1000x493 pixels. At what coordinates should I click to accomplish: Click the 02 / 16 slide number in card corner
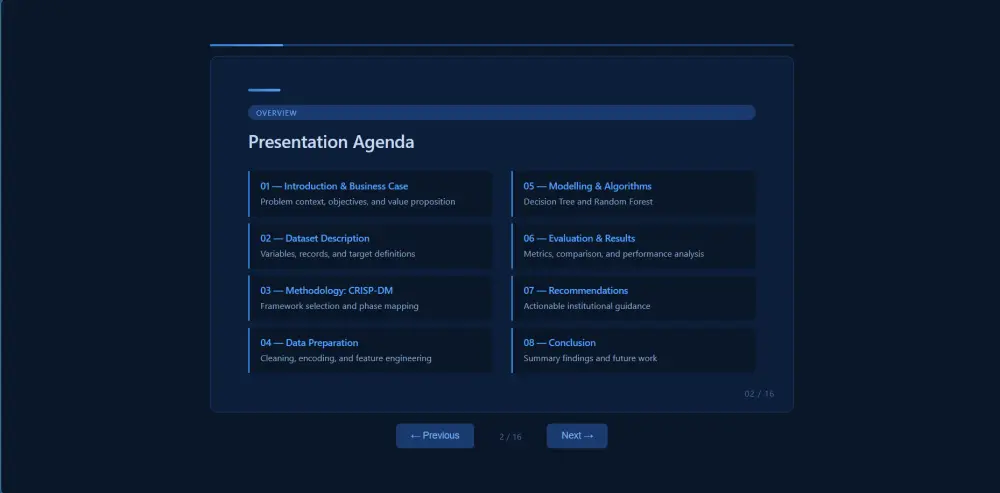pos(759,394)
